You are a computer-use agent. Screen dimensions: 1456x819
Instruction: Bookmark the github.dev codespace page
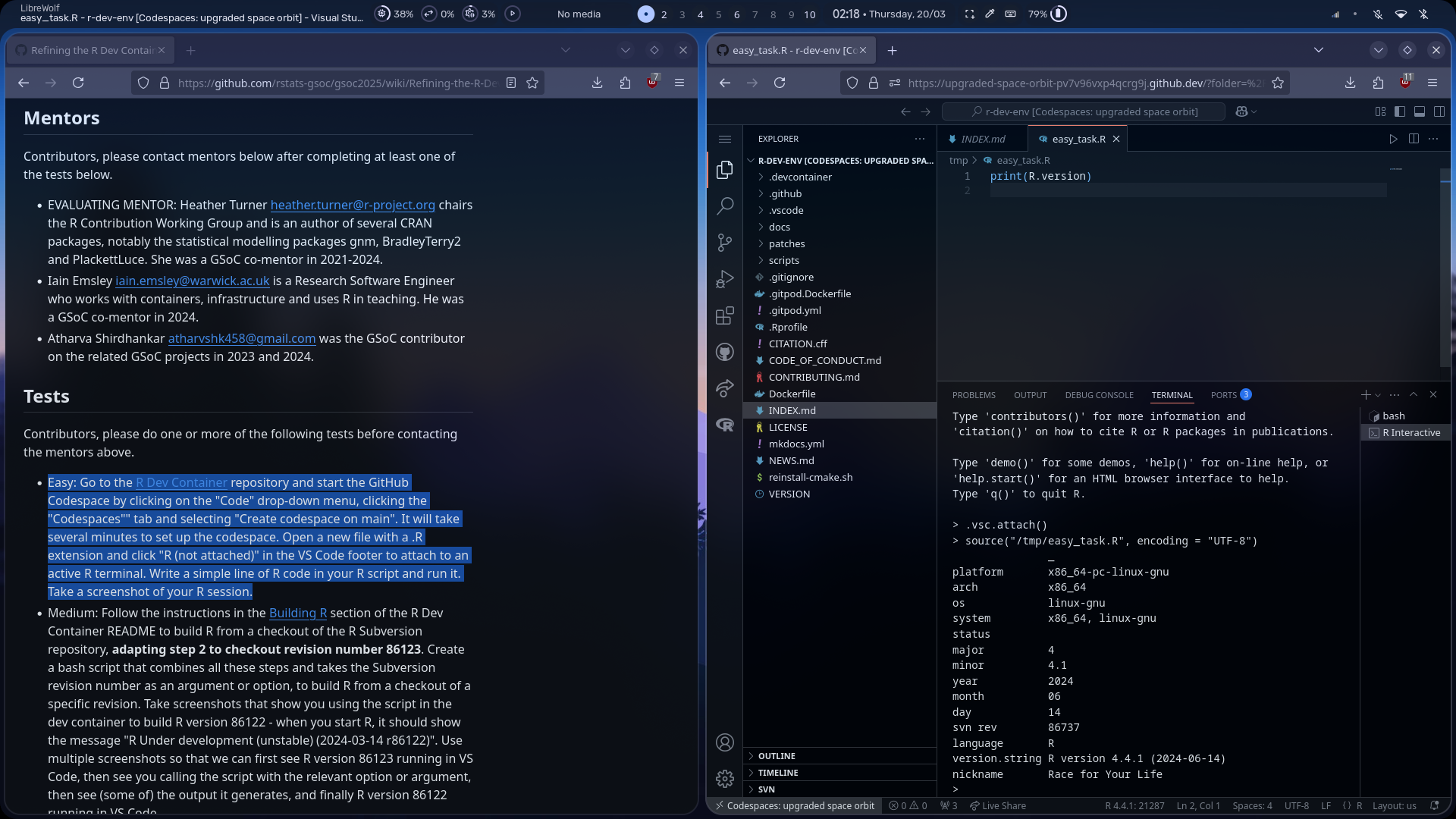1278,83
